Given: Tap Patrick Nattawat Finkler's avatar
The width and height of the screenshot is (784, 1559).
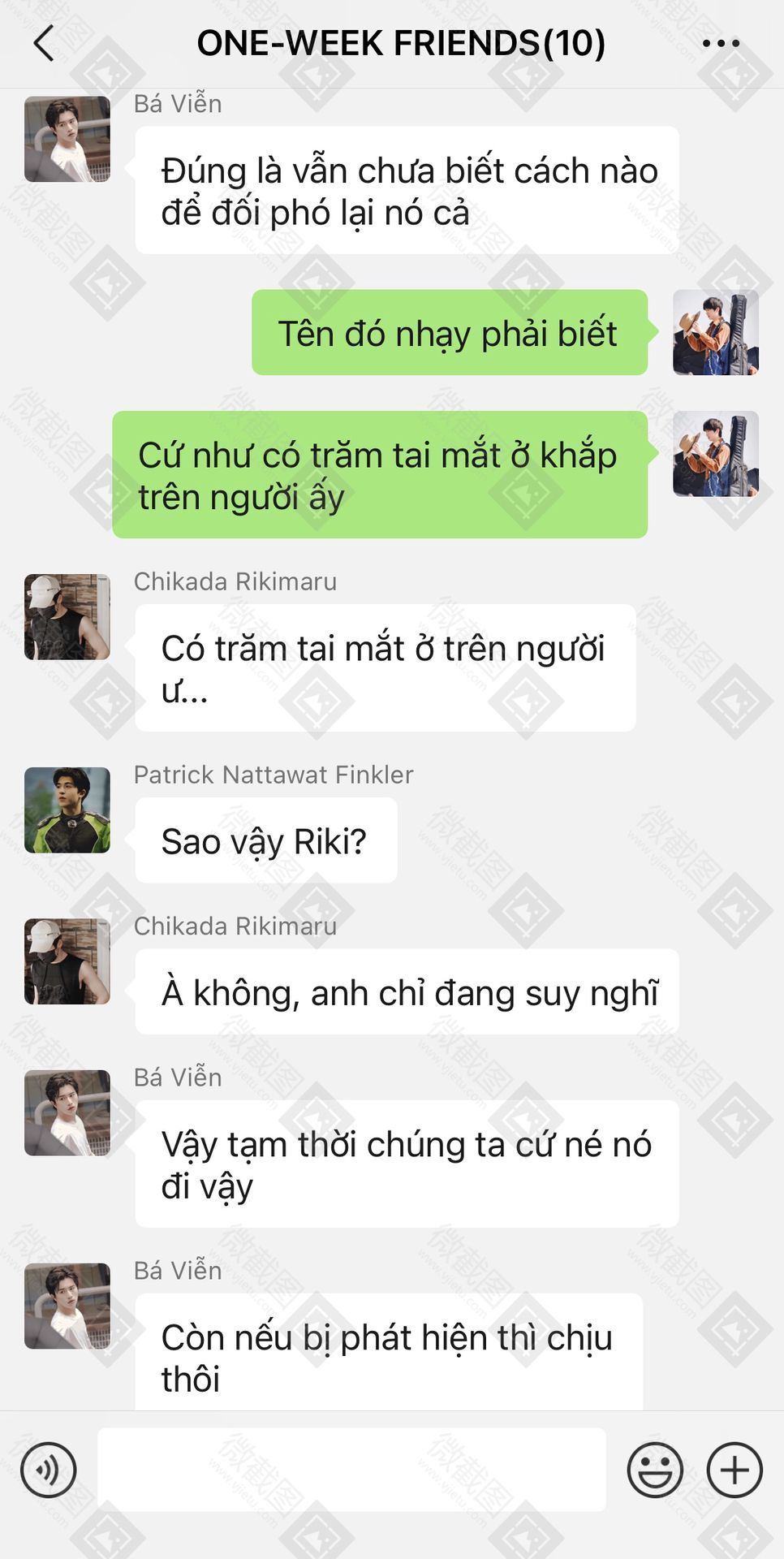Looking at the screenshot, I should click(x=67, y=810).
